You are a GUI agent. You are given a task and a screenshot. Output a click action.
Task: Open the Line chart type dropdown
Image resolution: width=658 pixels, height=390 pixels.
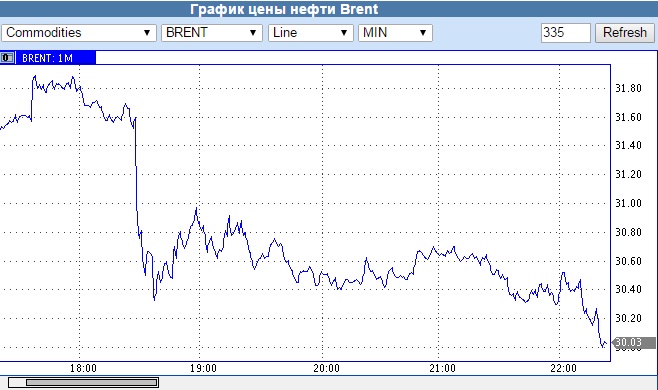pos(311,33)
